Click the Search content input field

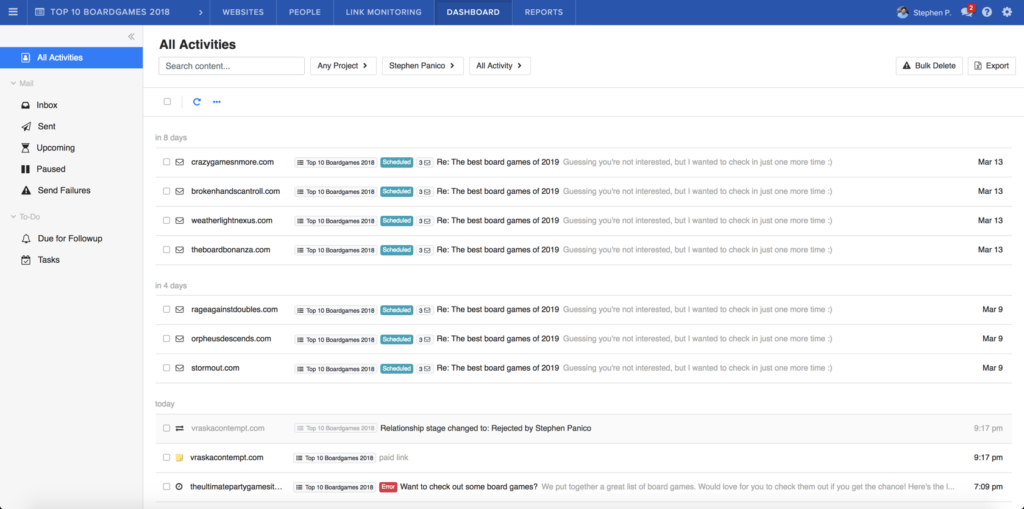(x=231, y=66)
